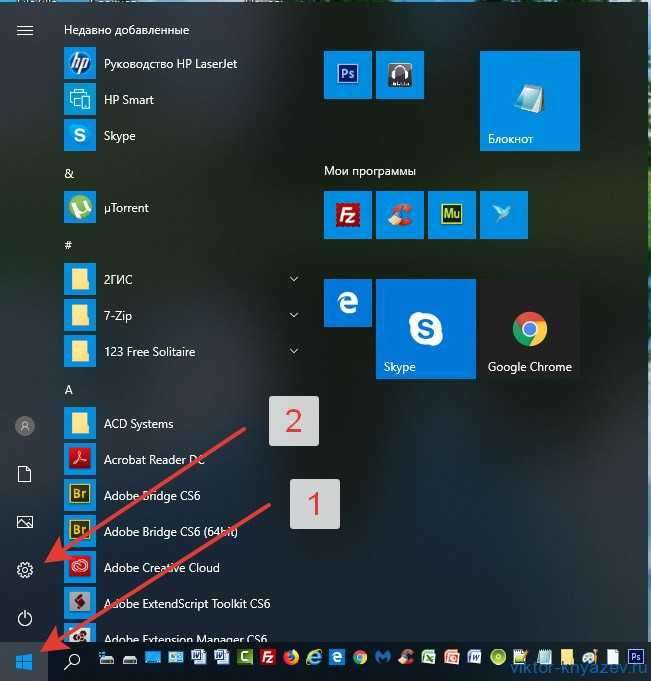Viewport: 651px width, 681px height.
Task: Open the Google Chrome tile
Action: (529, 329)
